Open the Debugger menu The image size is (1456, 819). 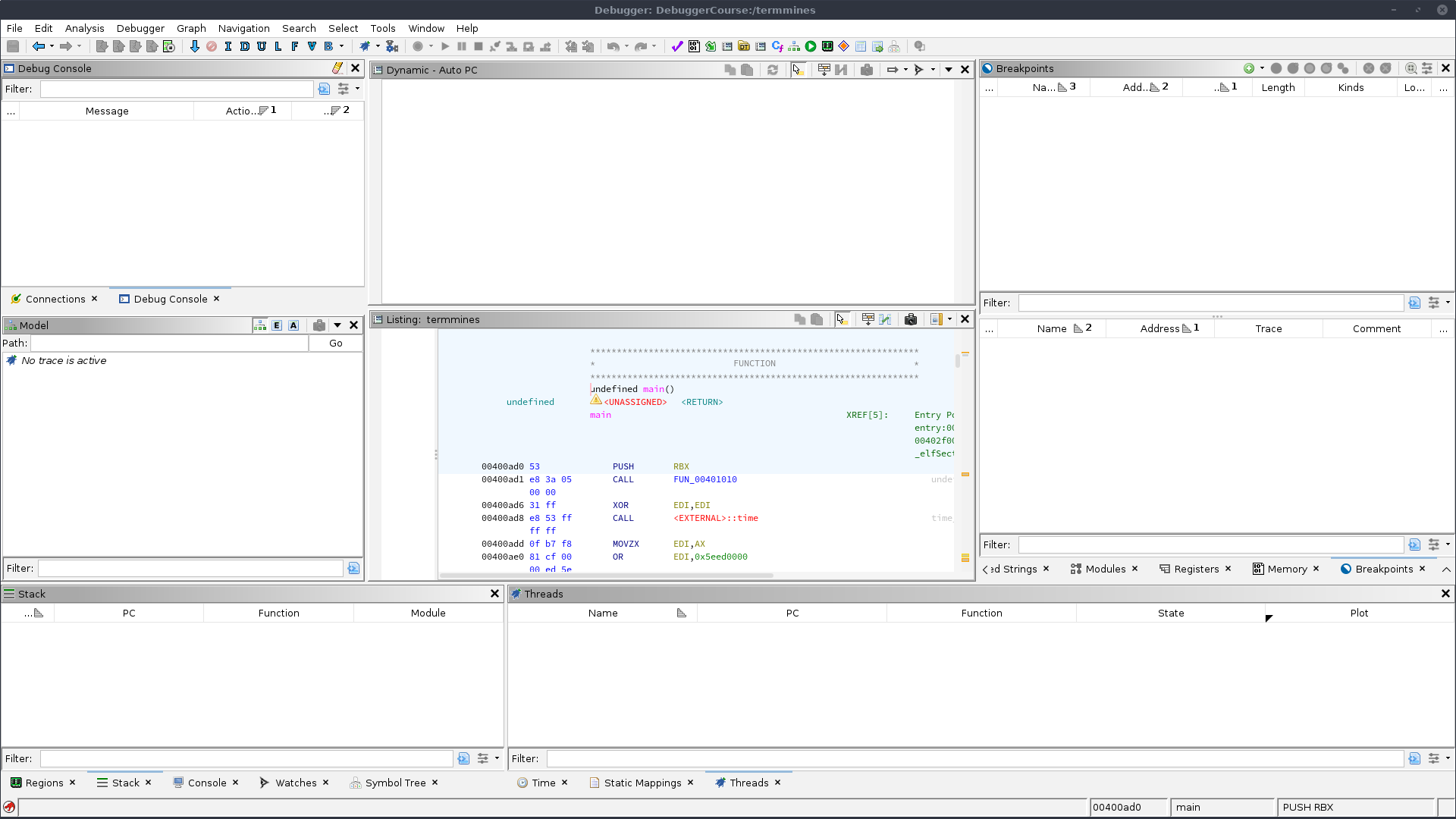pyautogui.click(x=140, y=28)
